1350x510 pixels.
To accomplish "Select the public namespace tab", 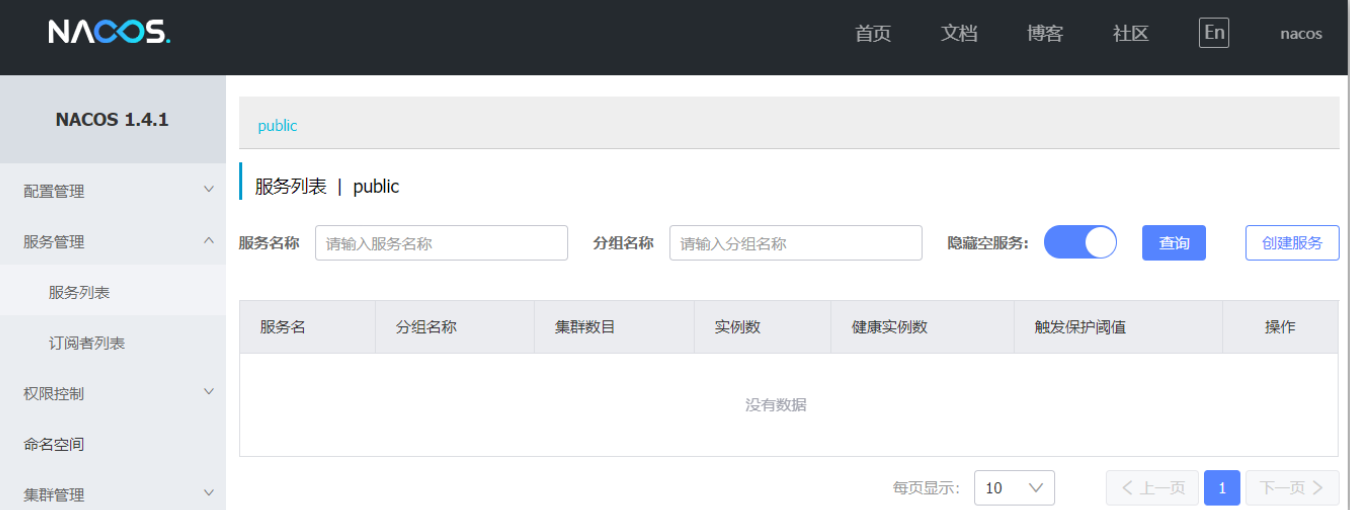I will (277, 126).
